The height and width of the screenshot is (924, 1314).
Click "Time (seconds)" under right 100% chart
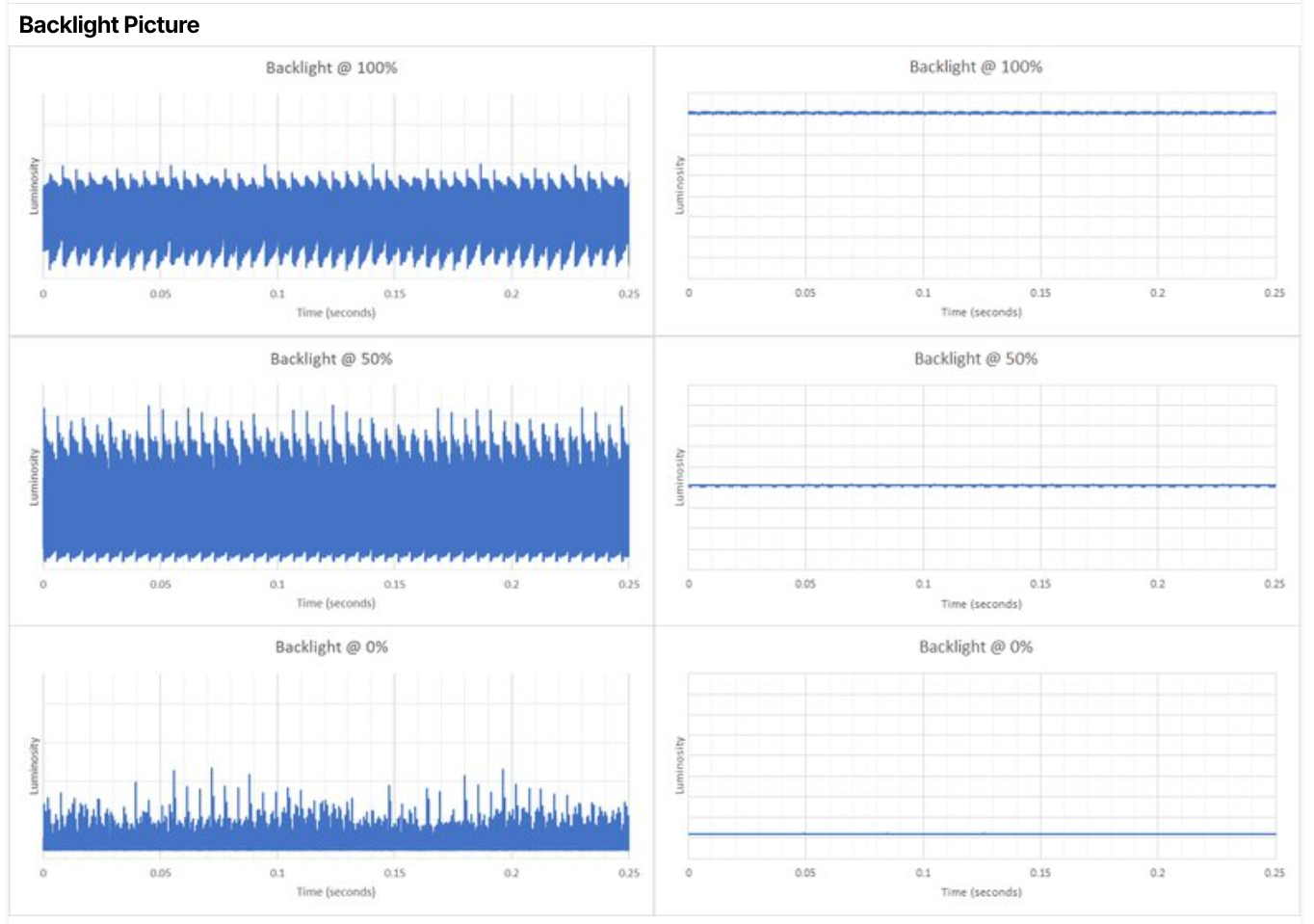pyautogui.click(x=982, y=312)
